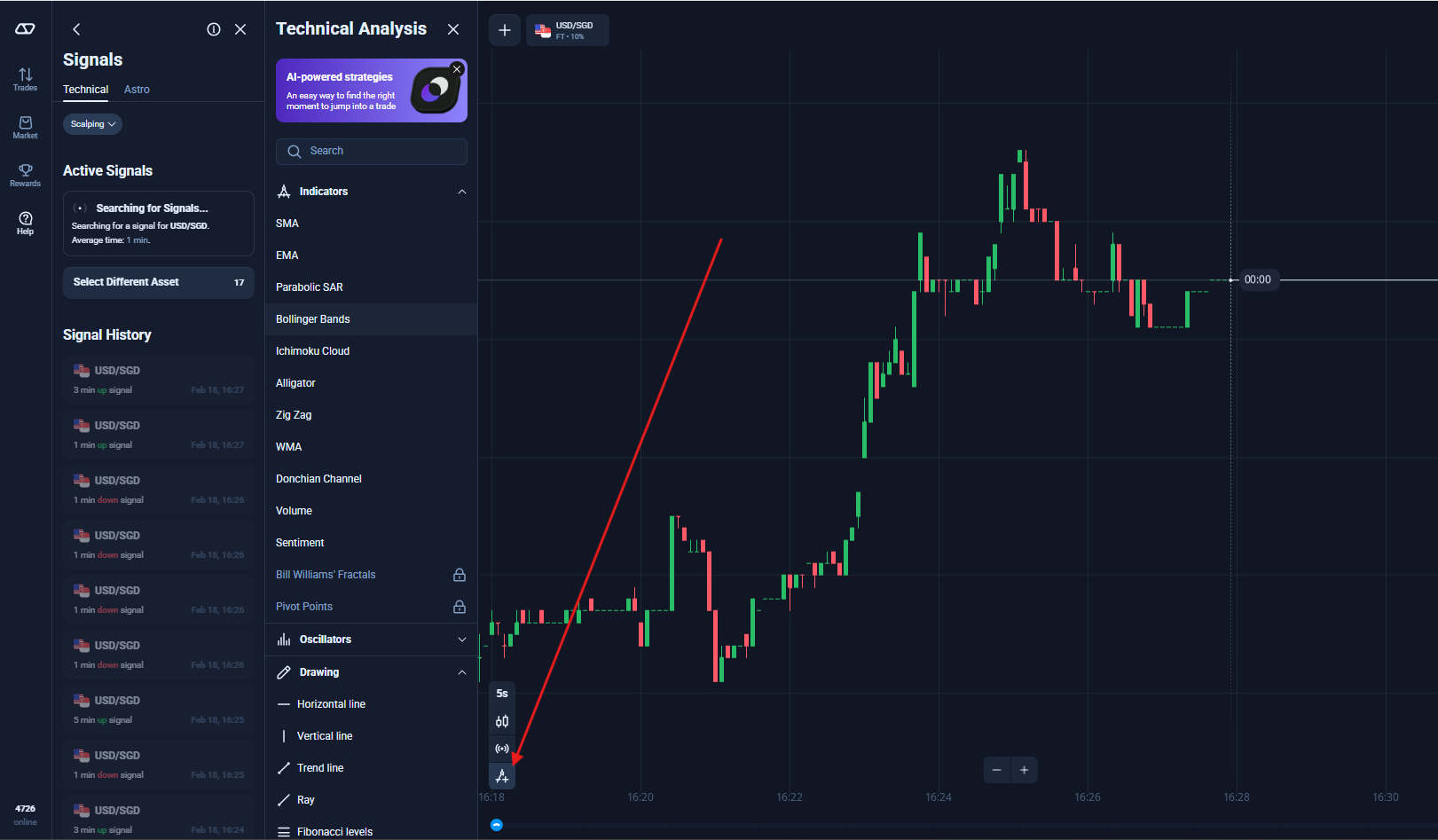Select the Ray drawing tool
Screen dimensions: 1438x840
click(371, 800)
